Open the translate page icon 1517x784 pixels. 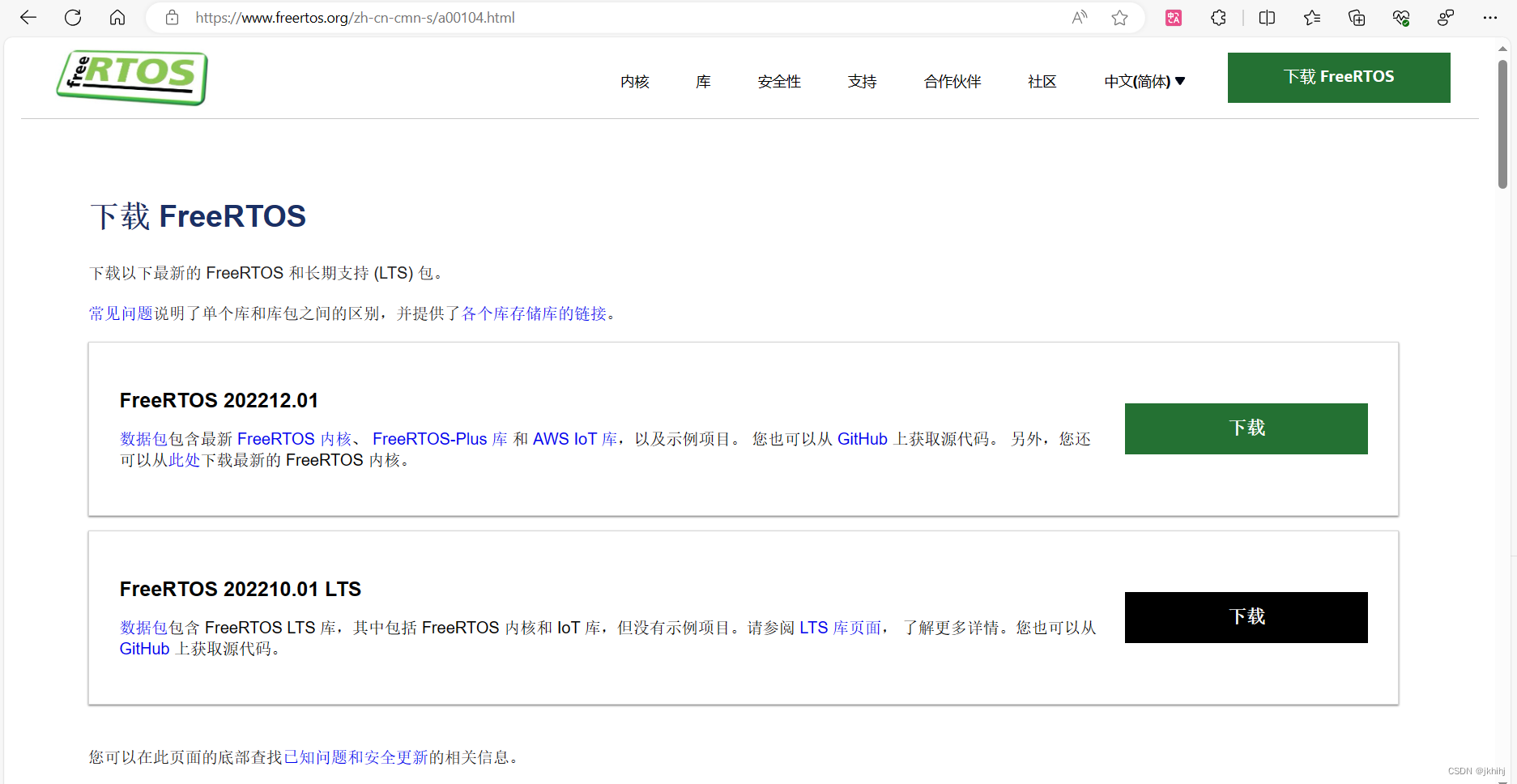(1174, 17)
